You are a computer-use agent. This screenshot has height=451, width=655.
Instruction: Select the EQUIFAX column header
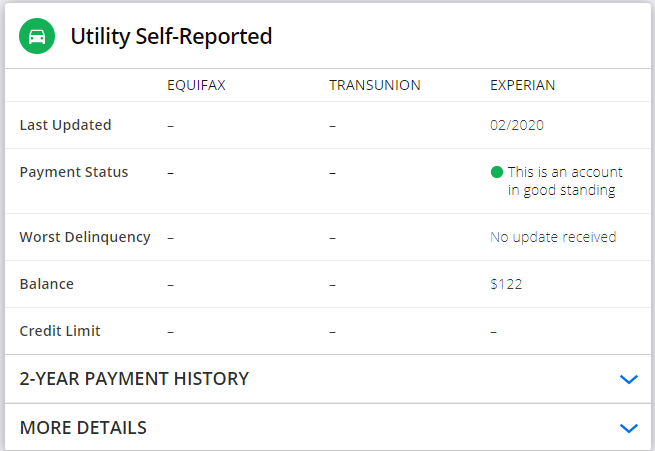tap(196, 85)
